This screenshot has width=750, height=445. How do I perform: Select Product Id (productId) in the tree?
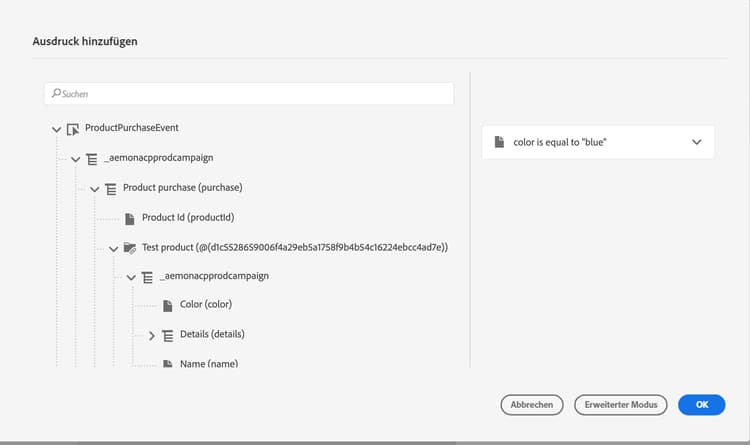(188, 218)
